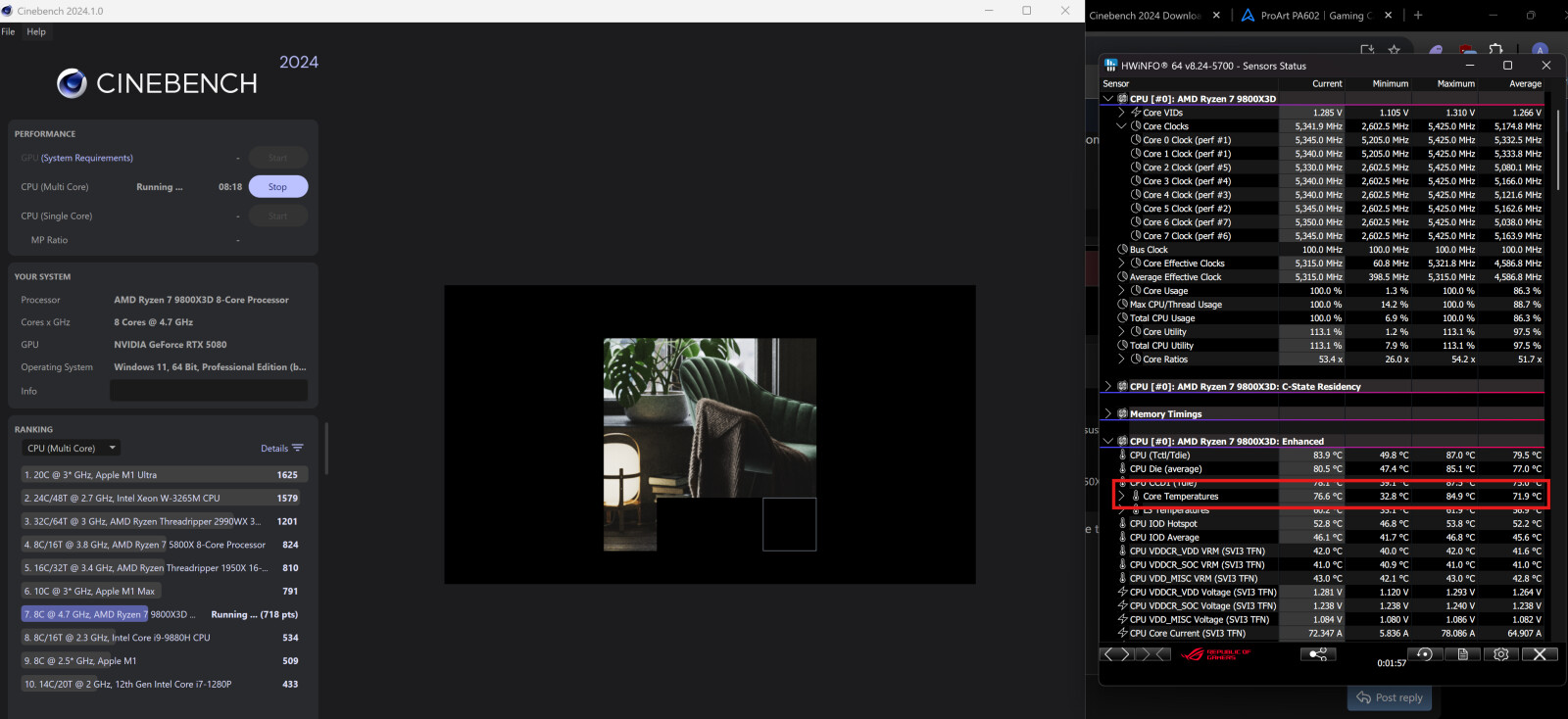
Task: Click the browser extensions puzzle icon
Action: [x=1495, y=49]
